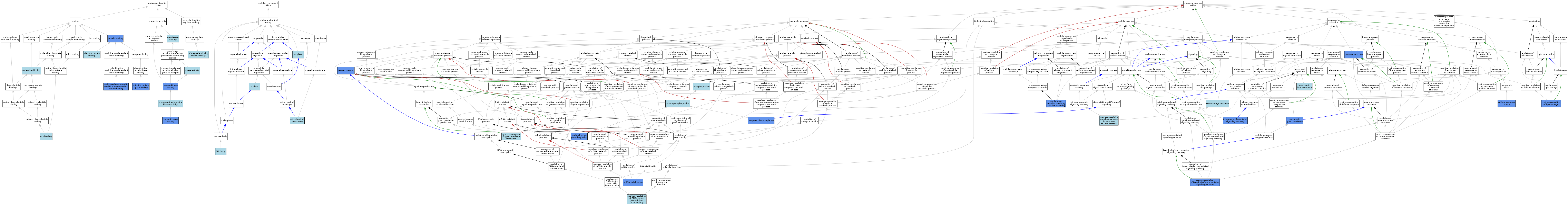Click the 'mitochondrial membrane' node

pos(297,120)
